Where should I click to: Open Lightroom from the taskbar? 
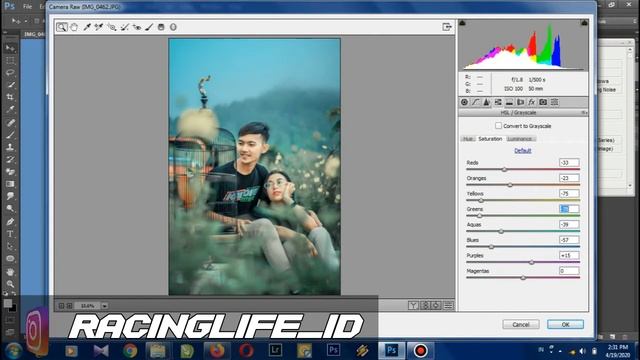(x=276, y=350)
